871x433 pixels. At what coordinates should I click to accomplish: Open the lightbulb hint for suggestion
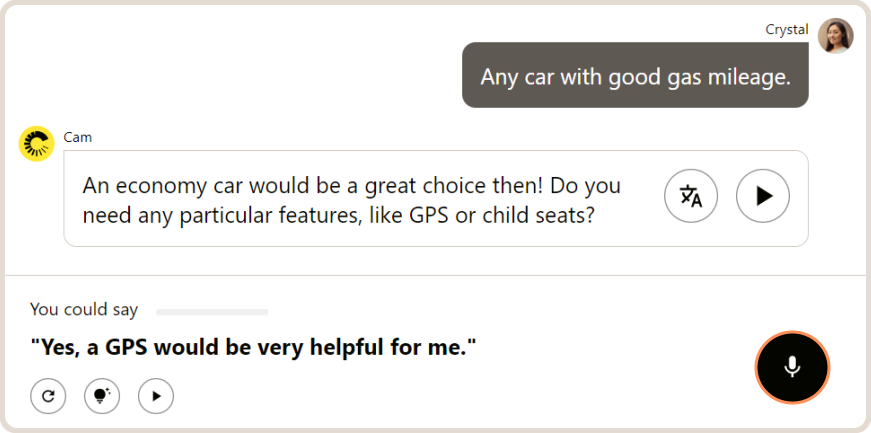coord(102,396)
